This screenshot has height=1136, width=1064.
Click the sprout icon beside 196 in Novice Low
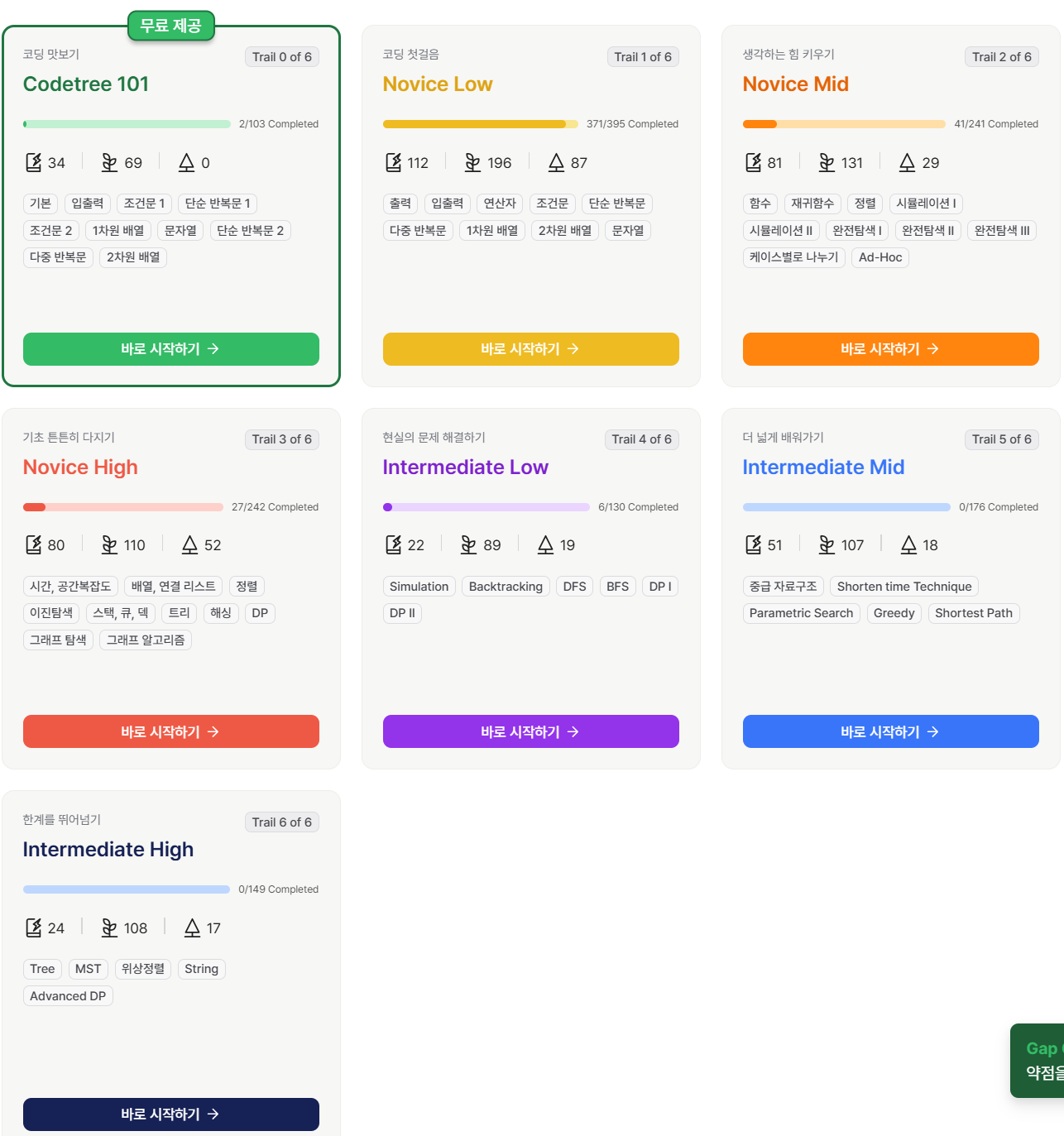pos(472,162)
